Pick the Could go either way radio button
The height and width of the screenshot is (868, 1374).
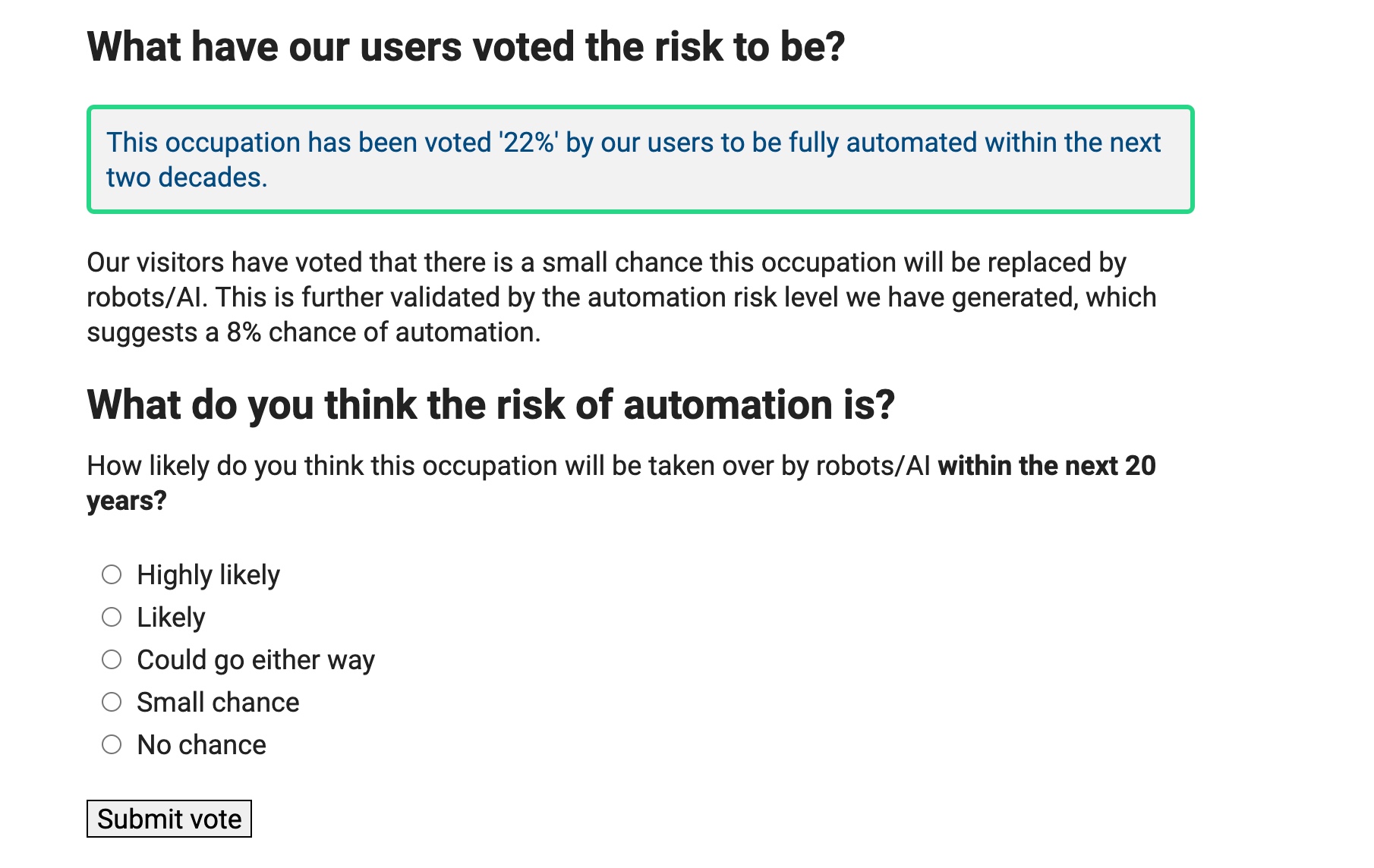[112, 659]
